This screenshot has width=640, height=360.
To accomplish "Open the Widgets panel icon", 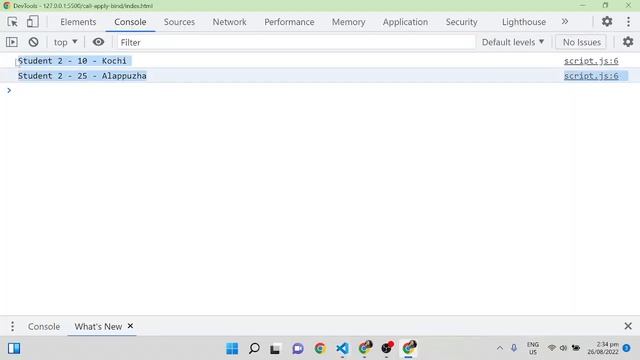I will pyautogui.click(x=14, y=348).
